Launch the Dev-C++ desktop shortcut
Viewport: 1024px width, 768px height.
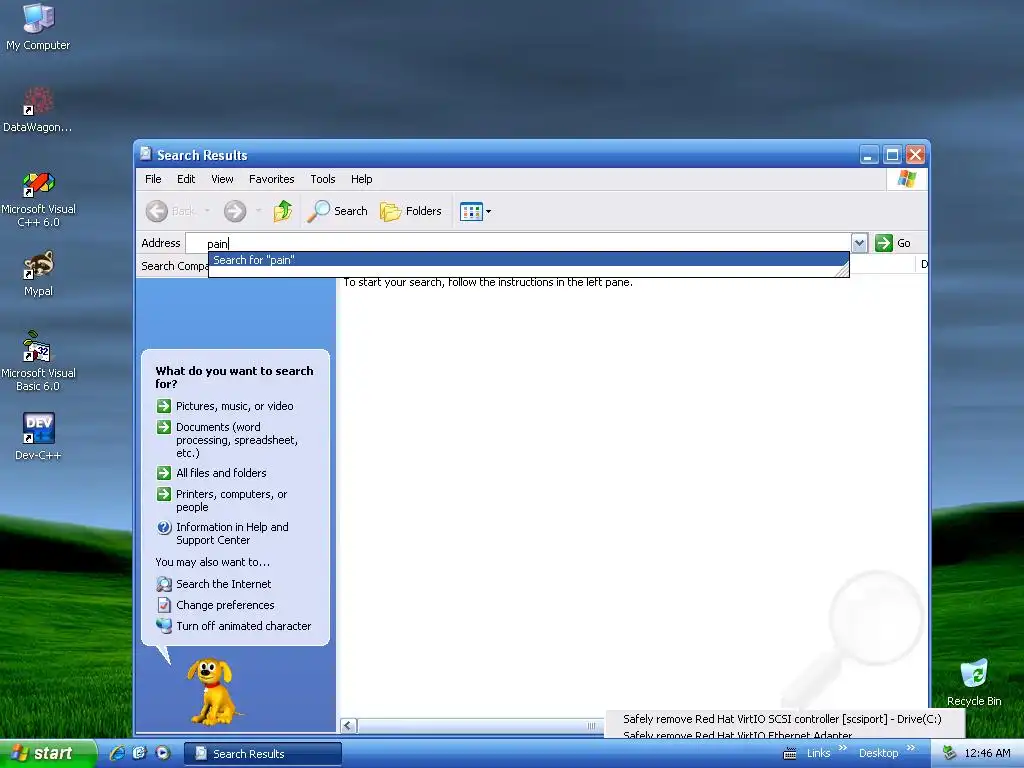click(38, 436)
